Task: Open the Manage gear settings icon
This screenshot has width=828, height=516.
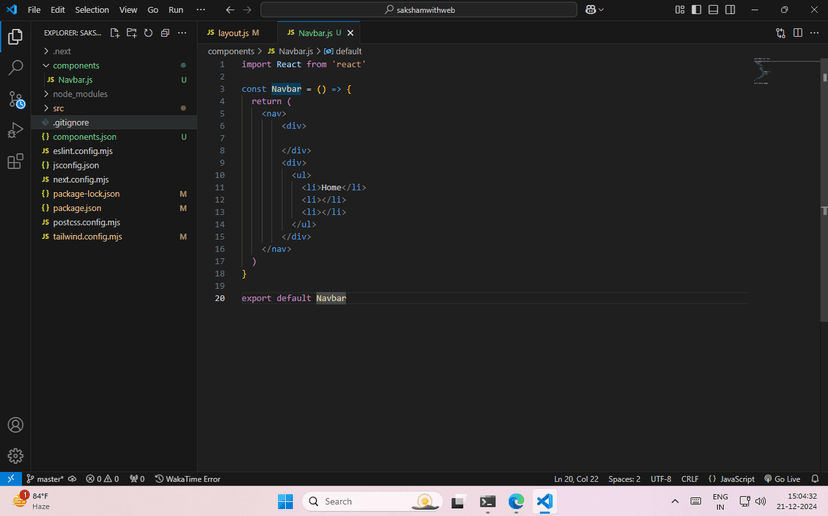Action: coord(15,455)
